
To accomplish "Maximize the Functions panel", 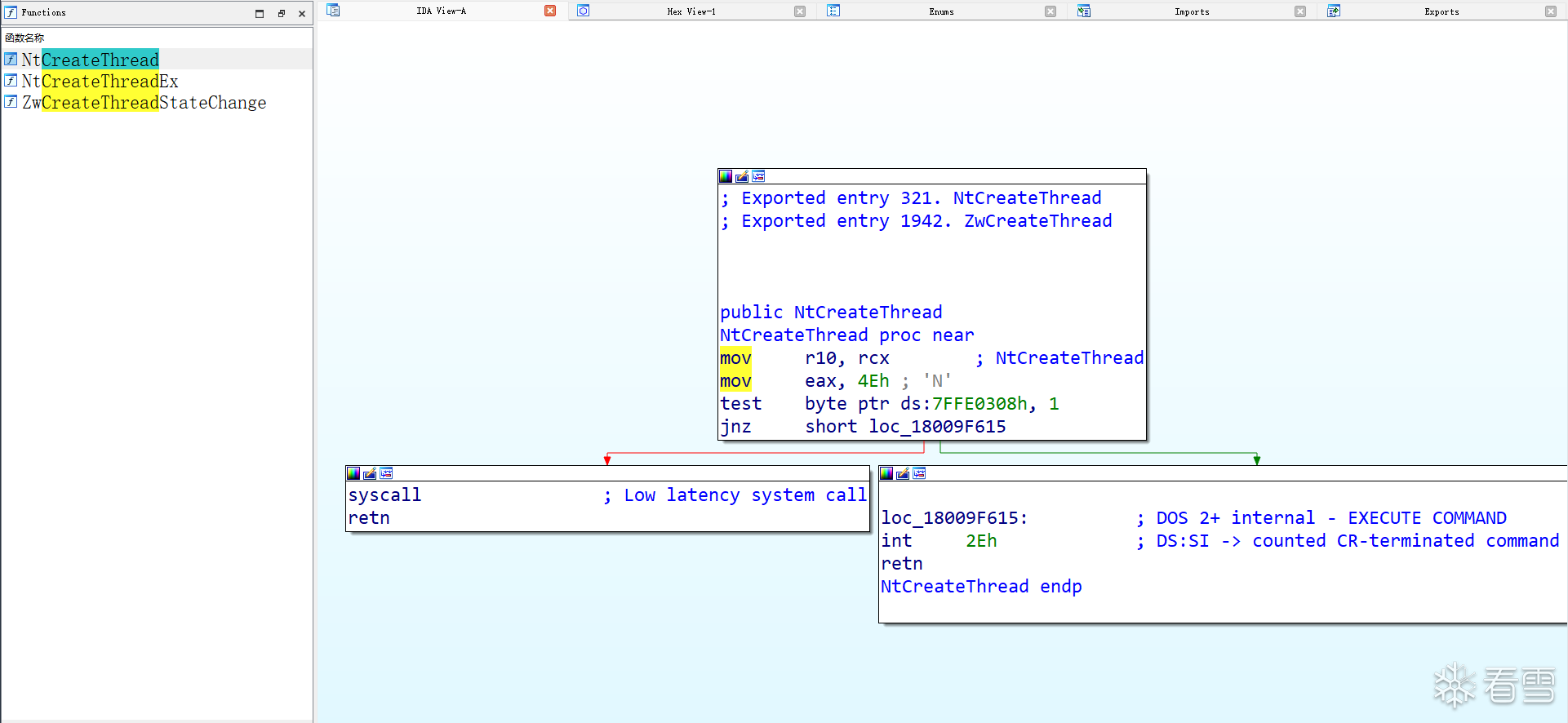I will pyautogui.click(x=260, y=13).
